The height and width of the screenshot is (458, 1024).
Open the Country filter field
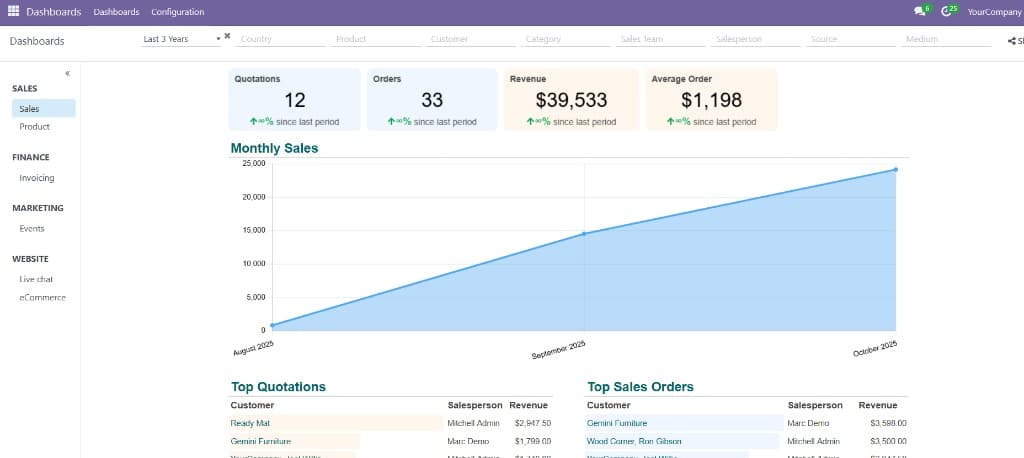(x=281, y=39)
